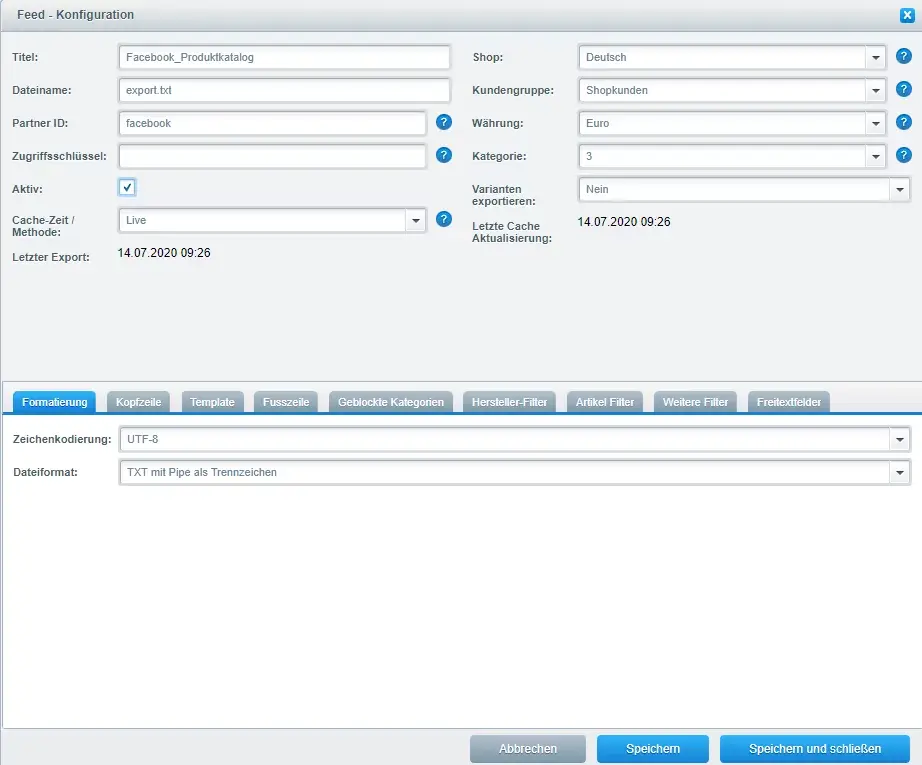Open the Template tab
Viewport: 922px width, 765px height.
coord(212,402)
